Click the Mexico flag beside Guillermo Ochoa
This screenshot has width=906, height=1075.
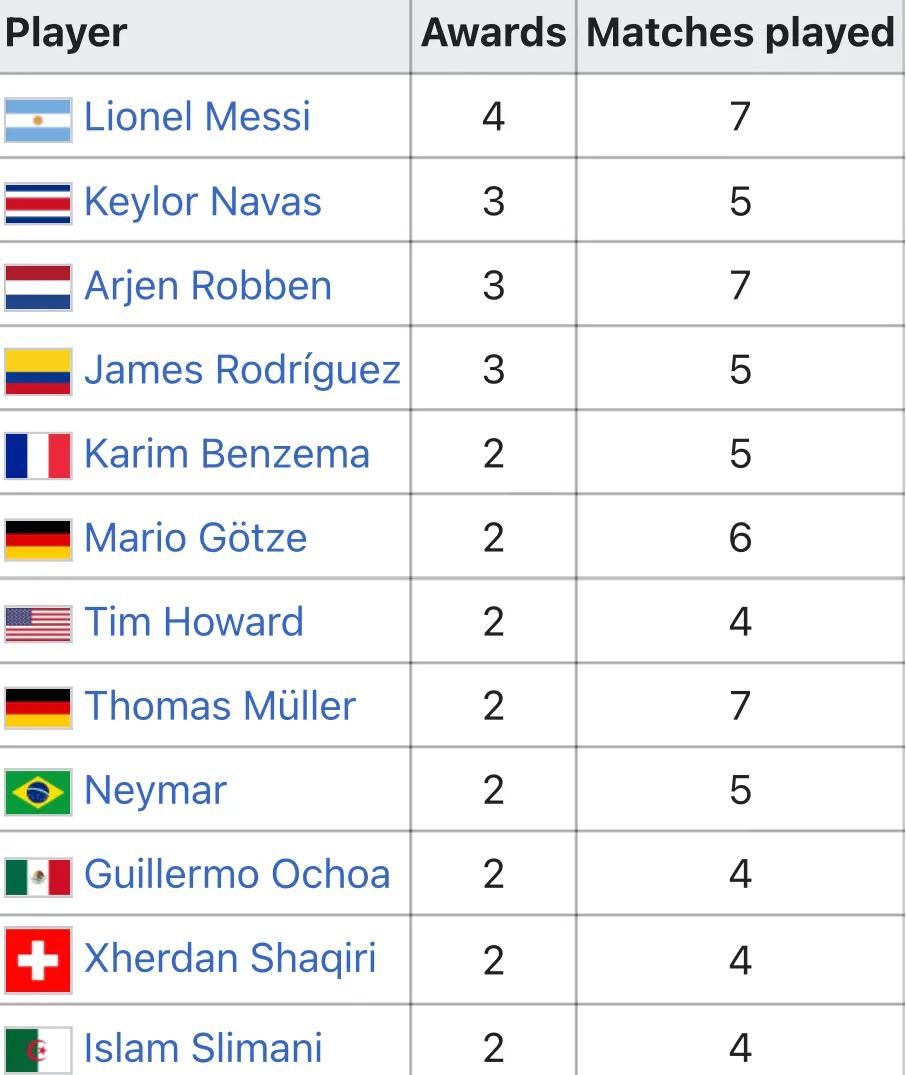pyautogui.click(x=38, y=876)
